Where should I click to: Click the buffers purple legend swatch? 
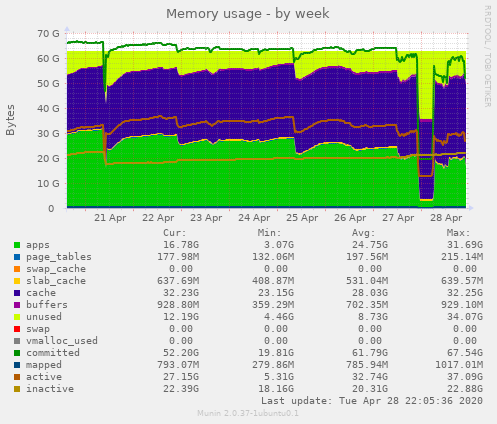point(17,305)
